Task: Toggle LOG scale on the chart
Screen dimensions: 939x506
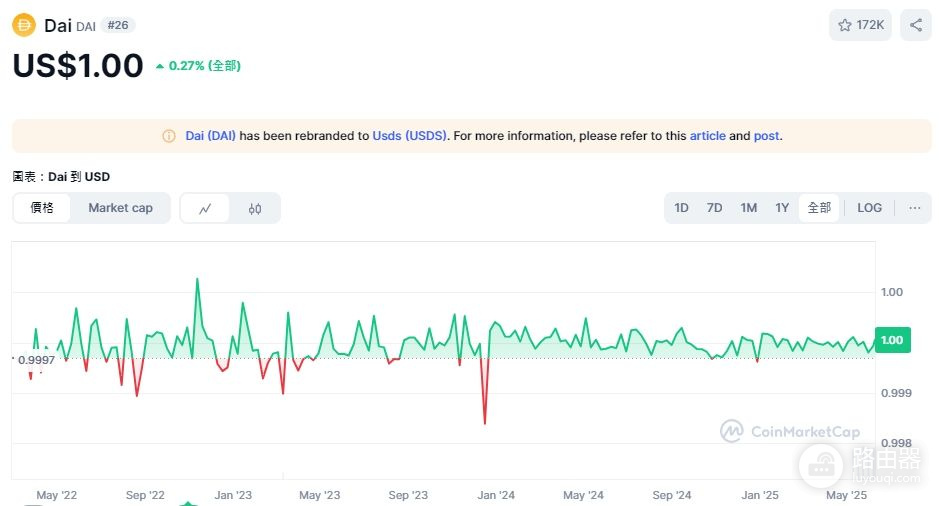Action: 869,208
